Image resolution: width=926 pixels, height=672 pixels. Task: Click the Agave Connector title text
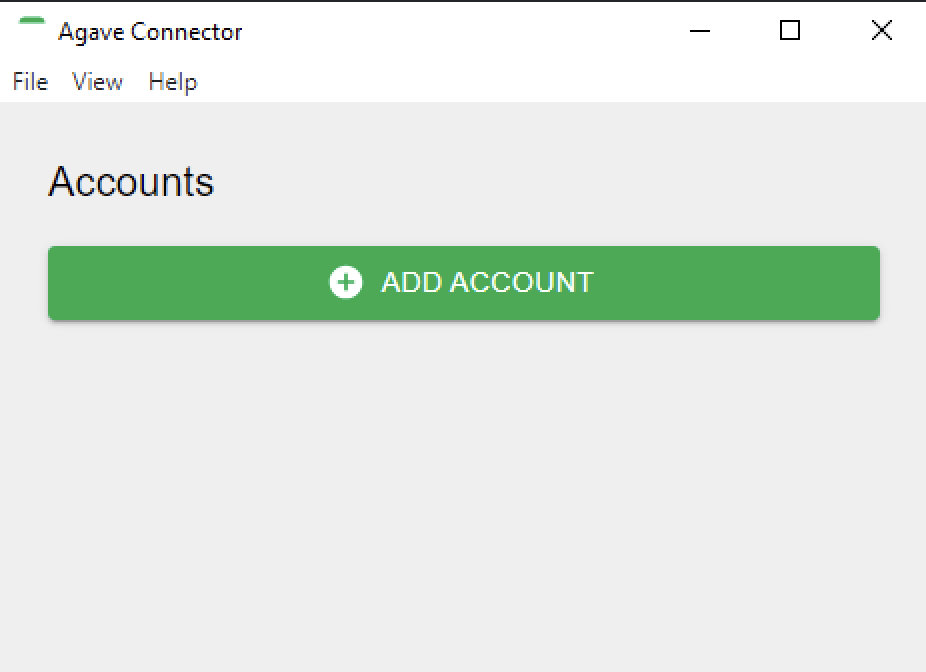[x=150, y=32]
